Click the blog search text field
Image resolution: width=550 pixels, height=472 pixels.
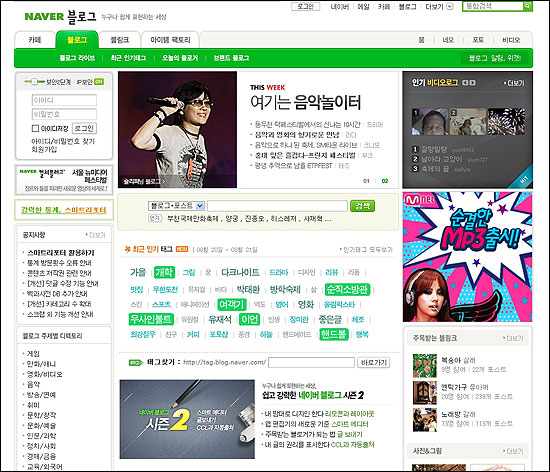277,206
